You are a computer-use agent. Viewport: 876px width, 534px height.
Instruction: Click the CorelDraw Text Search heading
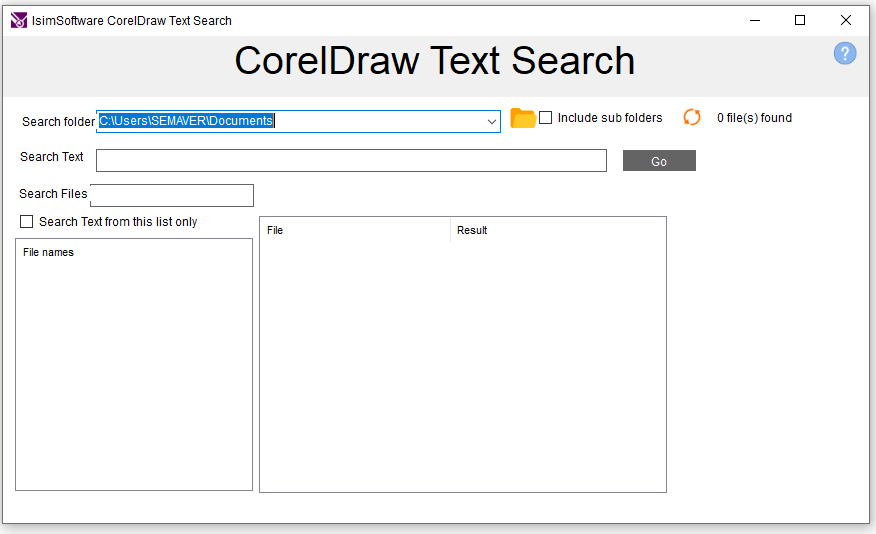pyautogui.click(x=435, y=60)
